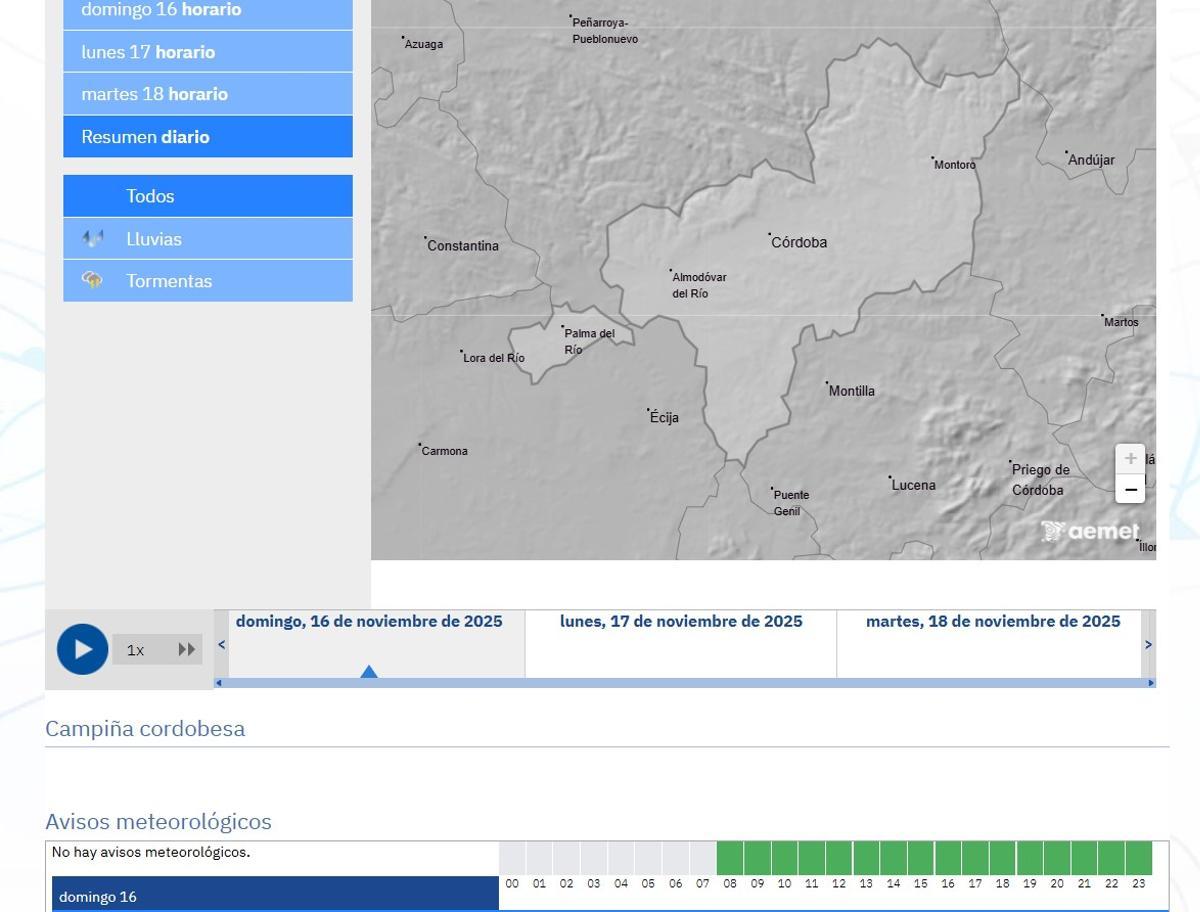Click the 1x playback speed selector

coord(136,650)
